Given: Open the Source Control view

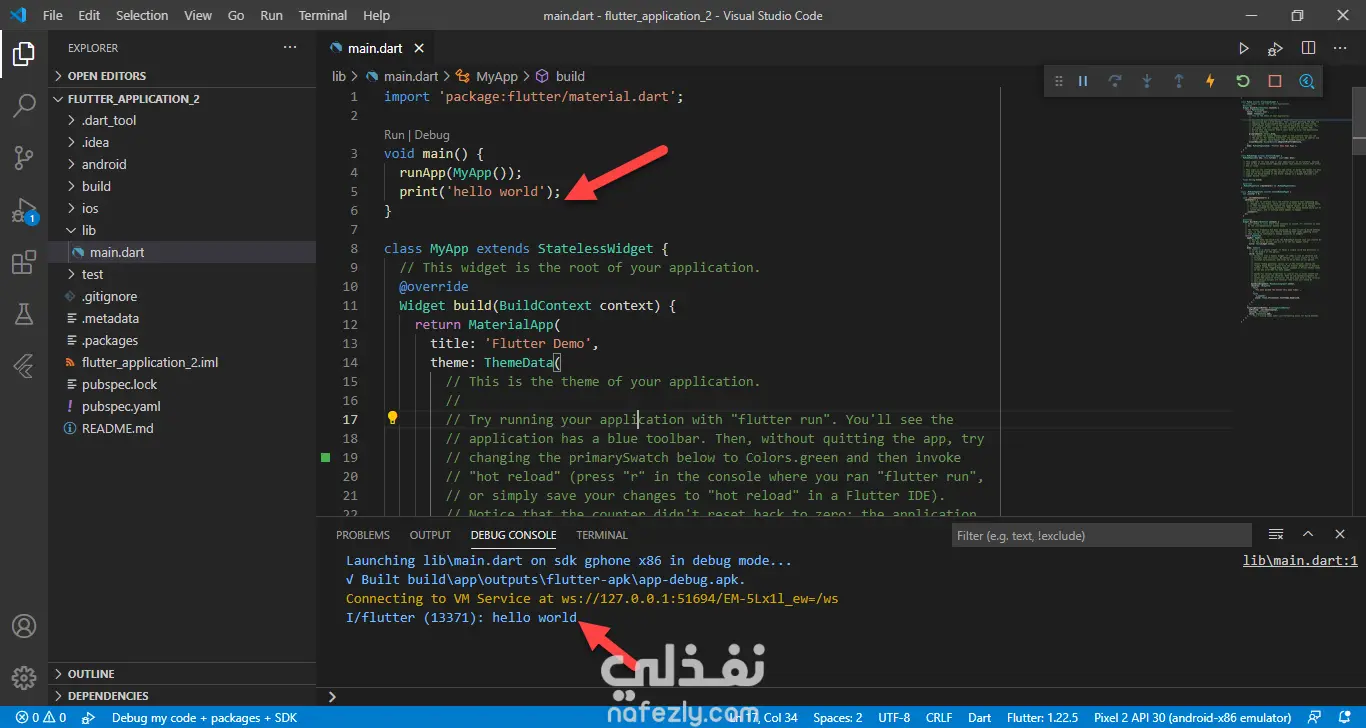Looking at the screenshot, I should coord(24,157).
